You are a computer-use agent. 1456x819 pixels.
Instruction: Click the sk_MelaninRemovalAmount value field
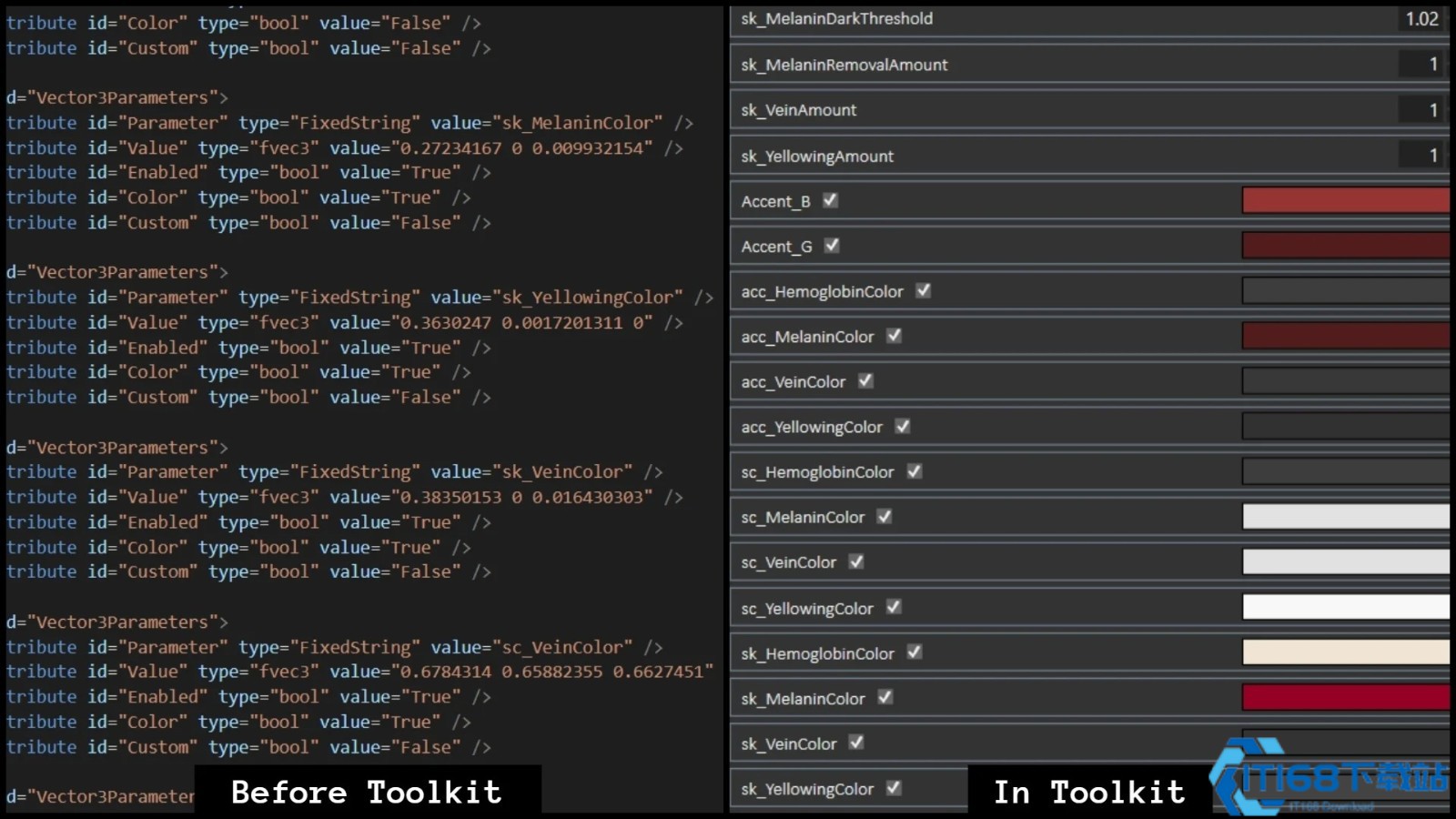(1421, 65)
